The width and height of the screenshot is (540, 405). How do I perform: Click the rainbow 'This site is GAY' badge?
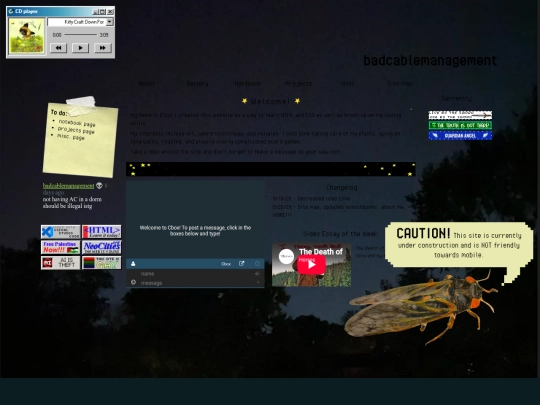[x=102, y=263]
